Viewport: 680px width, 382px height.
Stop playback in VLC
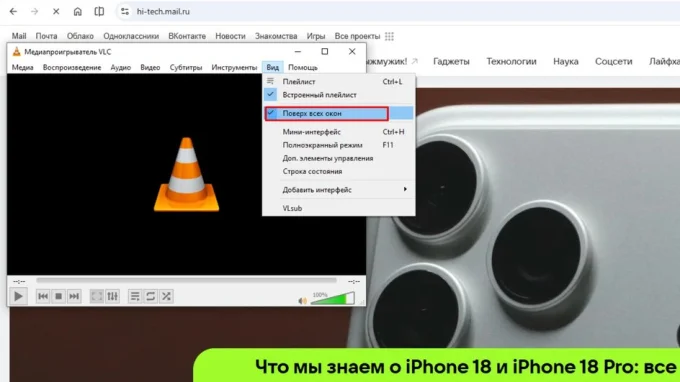point(59,296)
